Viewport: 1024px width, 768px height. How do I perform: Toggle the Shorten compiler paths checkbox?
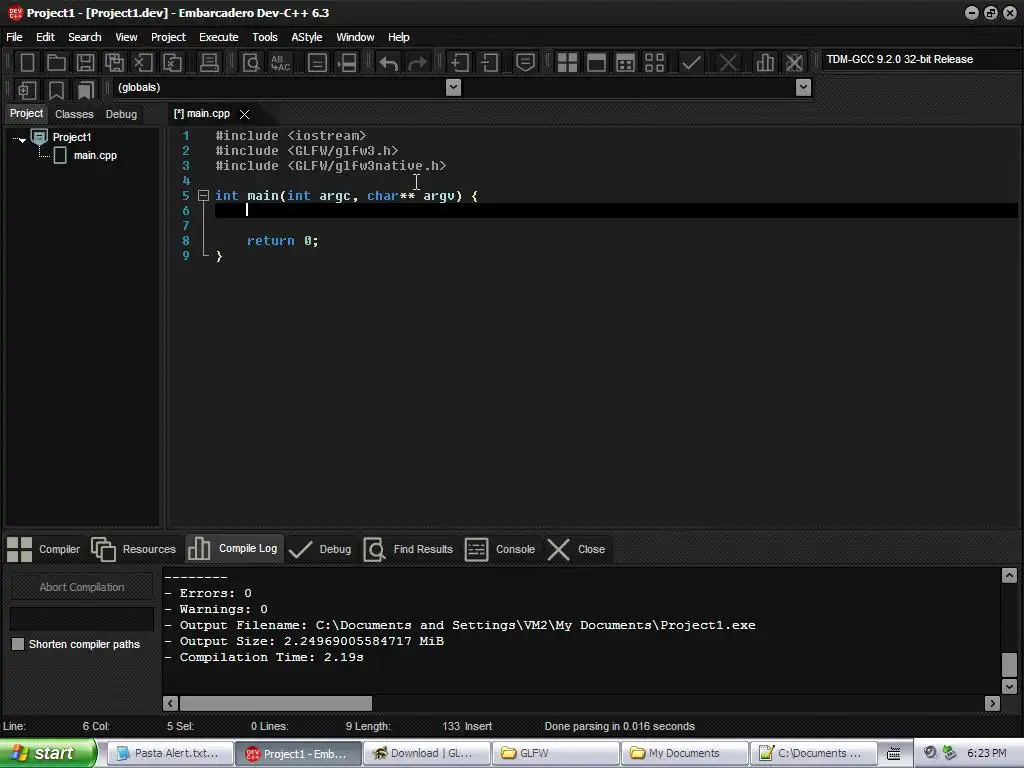[x=18, y=644]
